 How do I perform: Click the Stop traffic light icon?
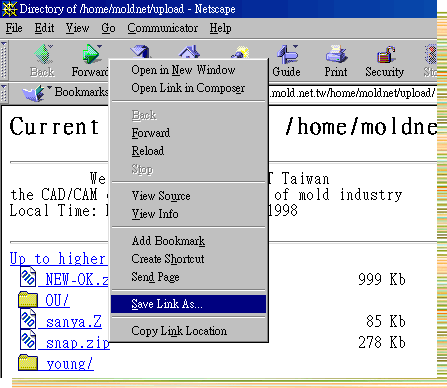pyautogui.click(x=431, y=54)
